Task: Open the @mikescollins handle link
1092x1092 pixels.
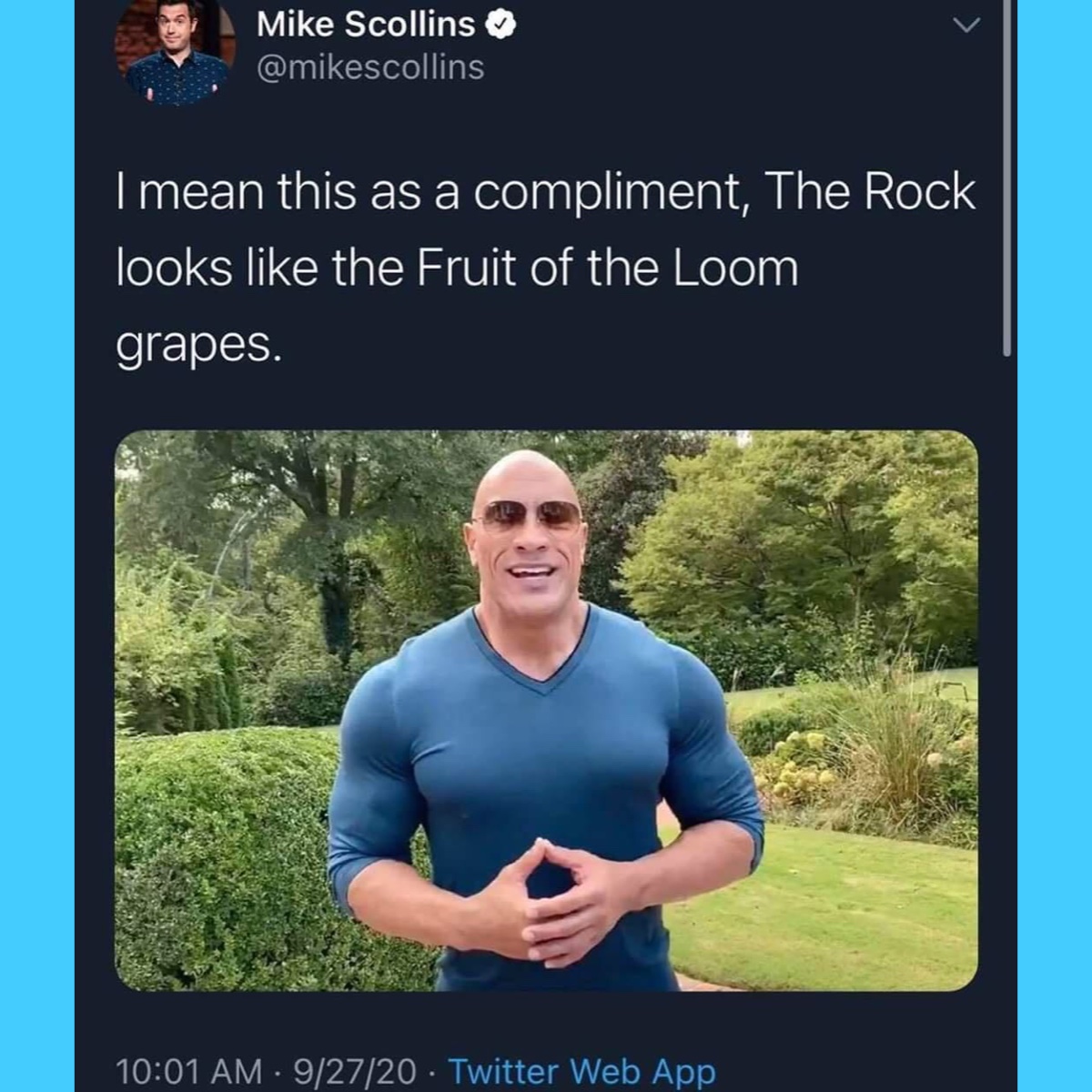Action: (x=370, y=67)
